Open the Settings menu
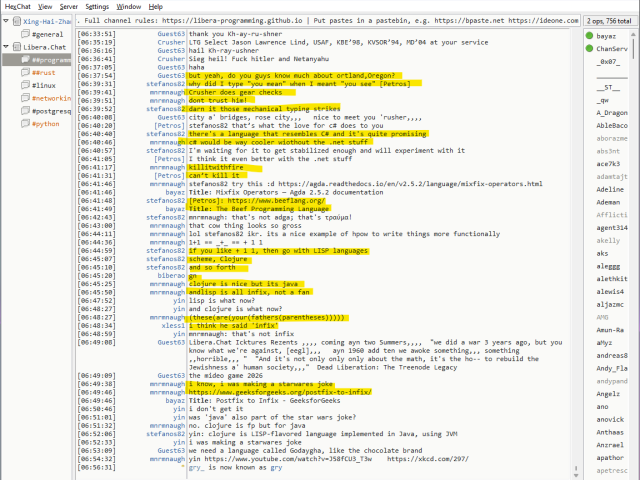This screenshot has width=640, height=480. (97, 6)
